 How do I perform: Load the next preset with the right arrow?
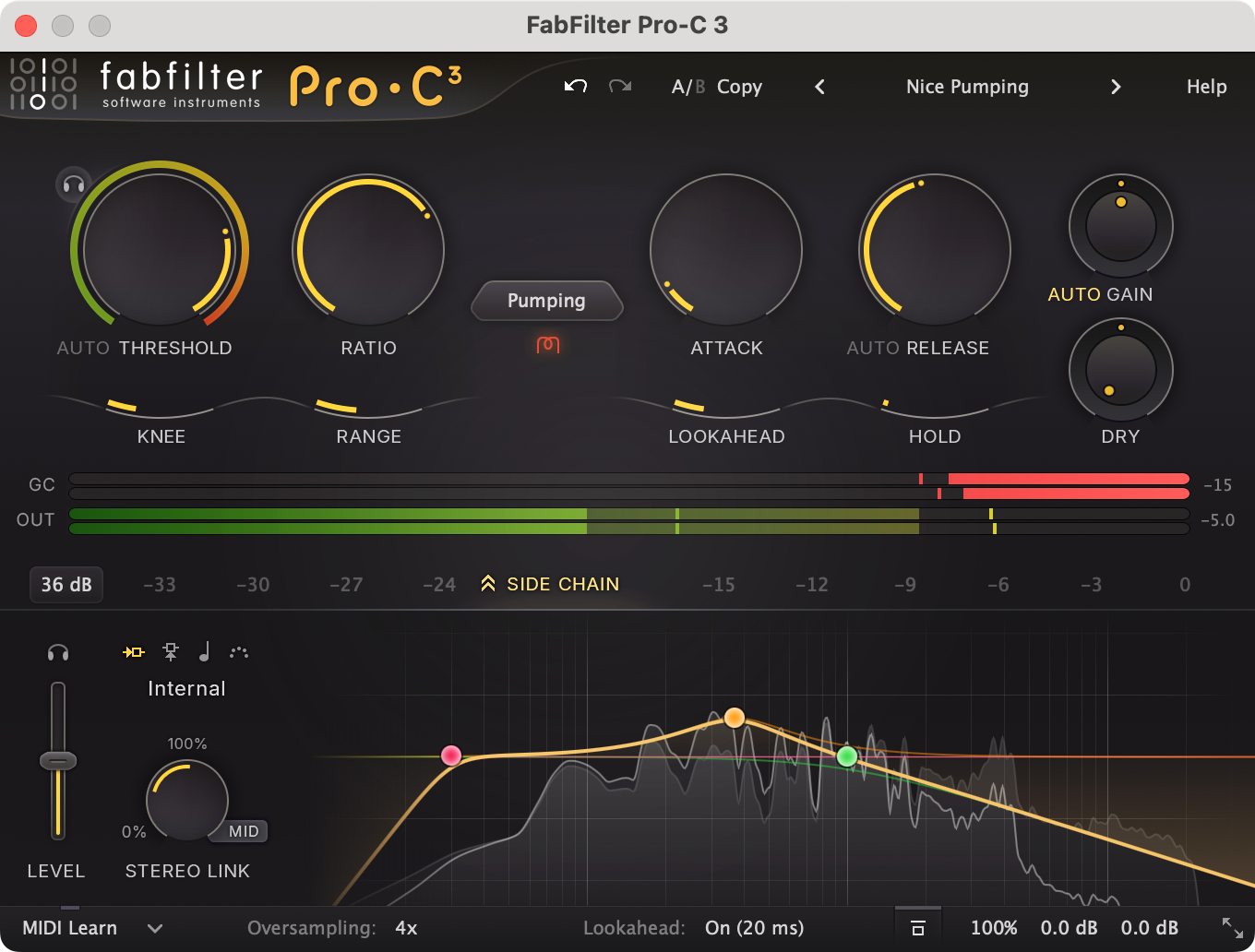click(x=1116, y=87)
